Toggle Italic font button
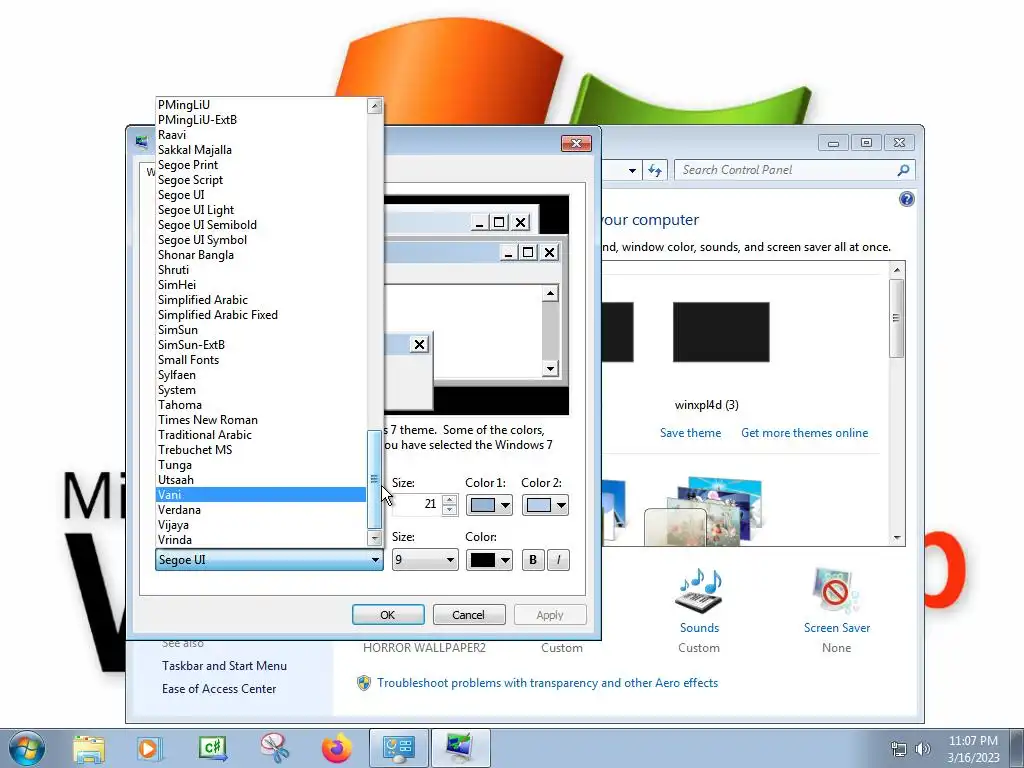Image resolution: width=1024 pixels, height=768 pixels. [558, 560]
